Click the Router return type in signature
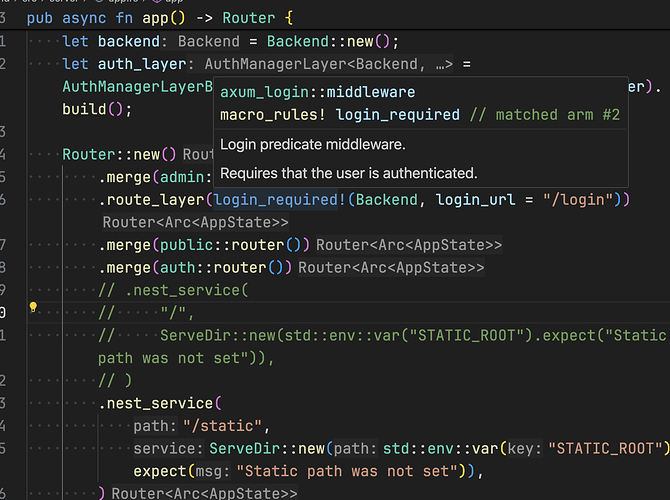670x500 pixels. 249,18
